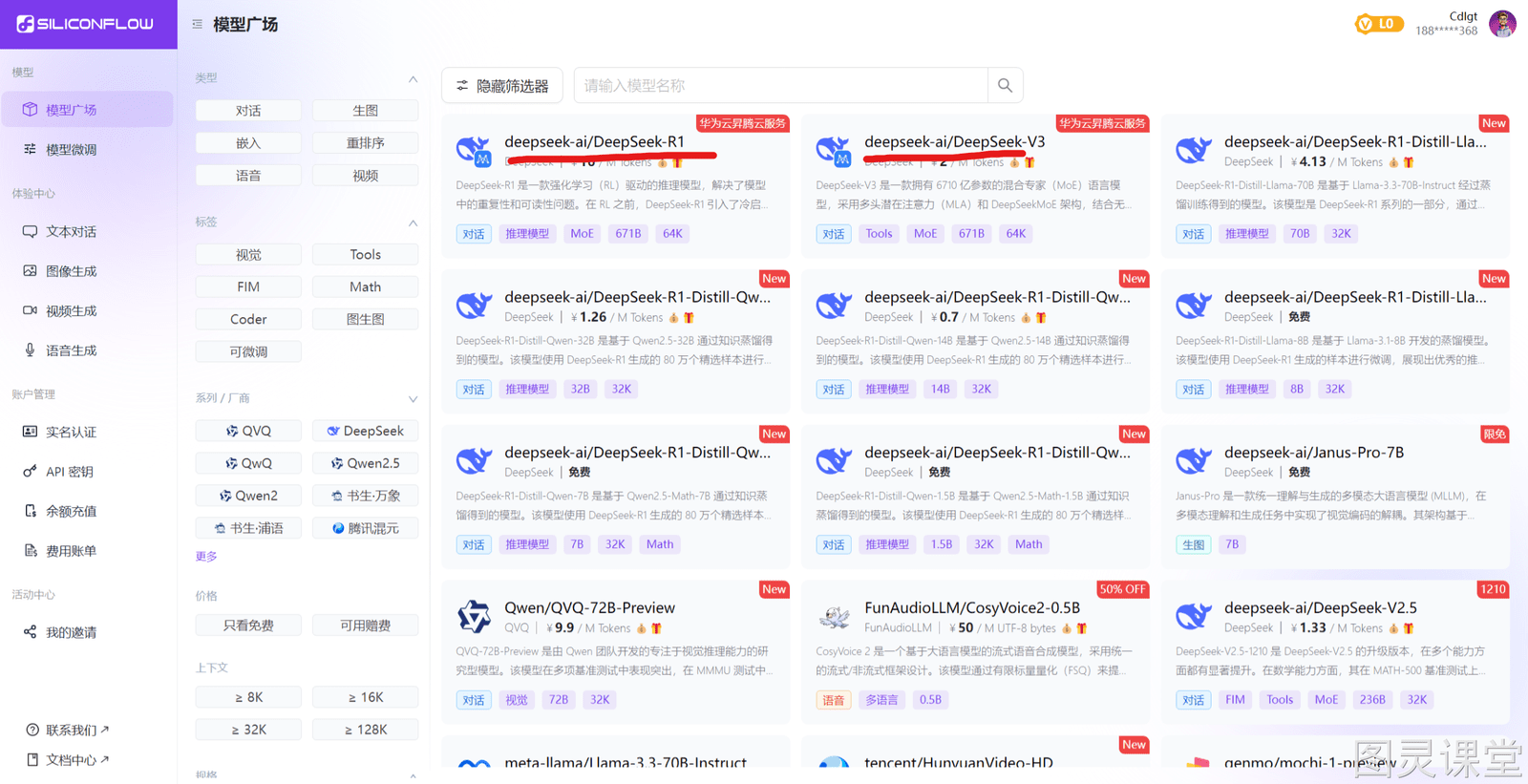Collapse the 类型 filter section
Screen dimensions: 1528x784
click(x=413, y=79)
